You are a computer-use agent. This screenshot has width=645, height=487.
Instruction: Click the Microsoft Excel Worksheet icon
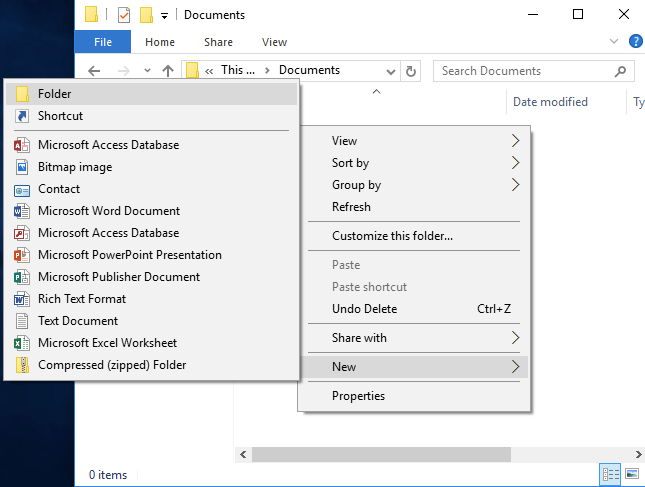tap(22, 343)
